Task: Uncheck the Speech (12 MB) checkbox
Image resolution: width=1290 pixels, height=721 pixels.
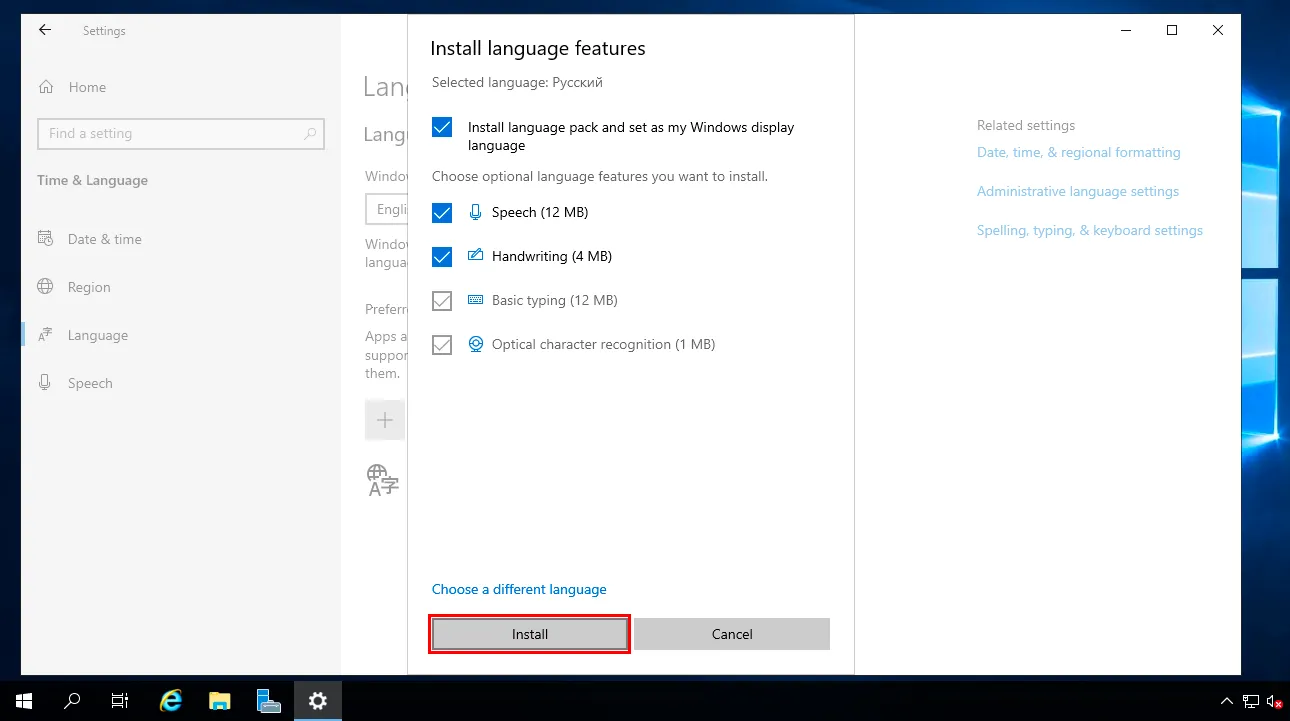Action: click(x=442, y=213)
